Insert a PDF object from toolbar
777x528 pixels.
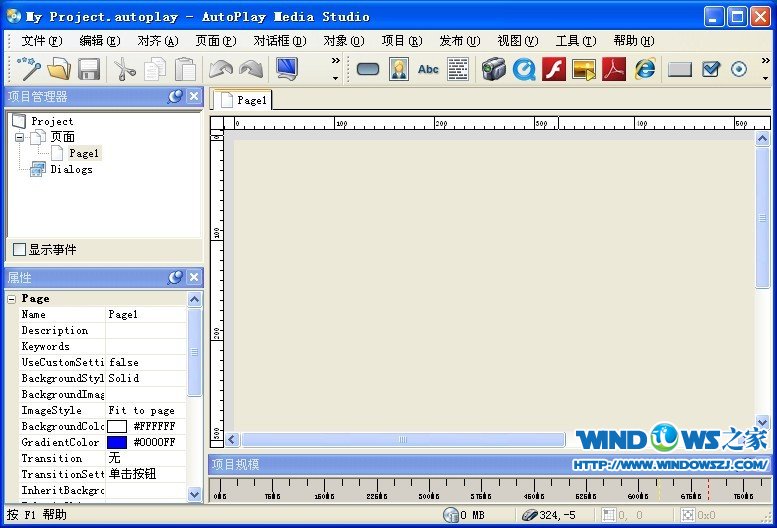pyautogui.click(x=614, y=69)
